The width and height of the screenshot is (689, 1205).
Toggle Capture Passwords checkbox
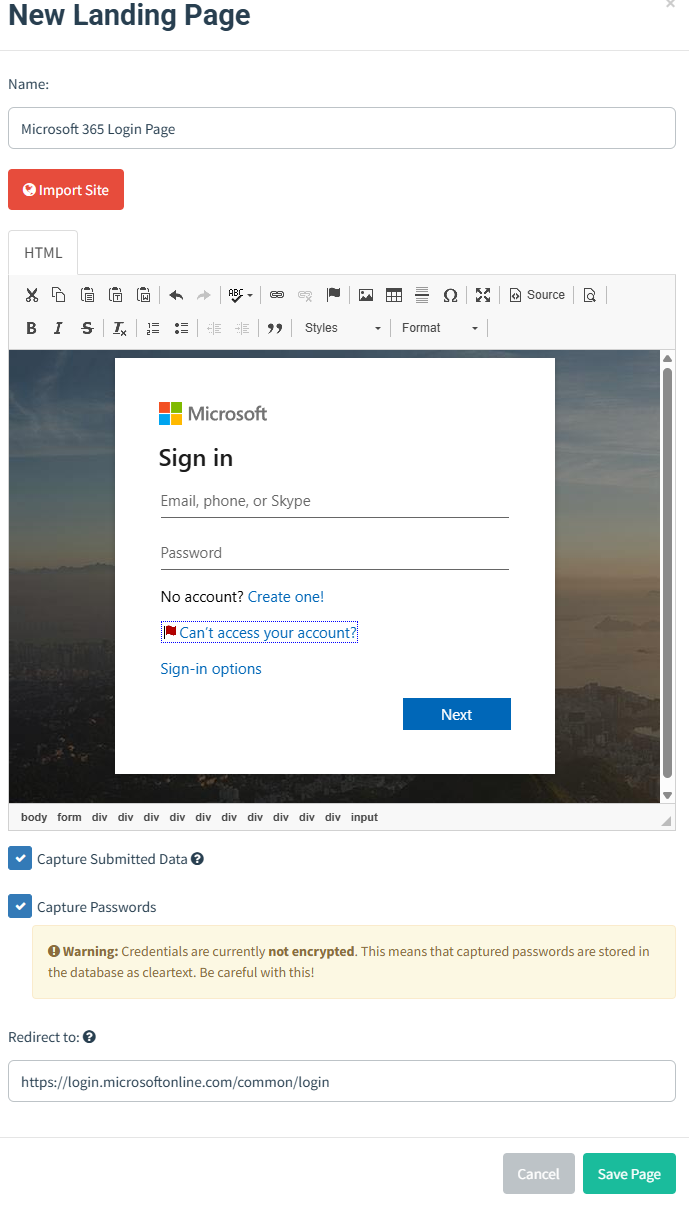click(x=20, y=906)
